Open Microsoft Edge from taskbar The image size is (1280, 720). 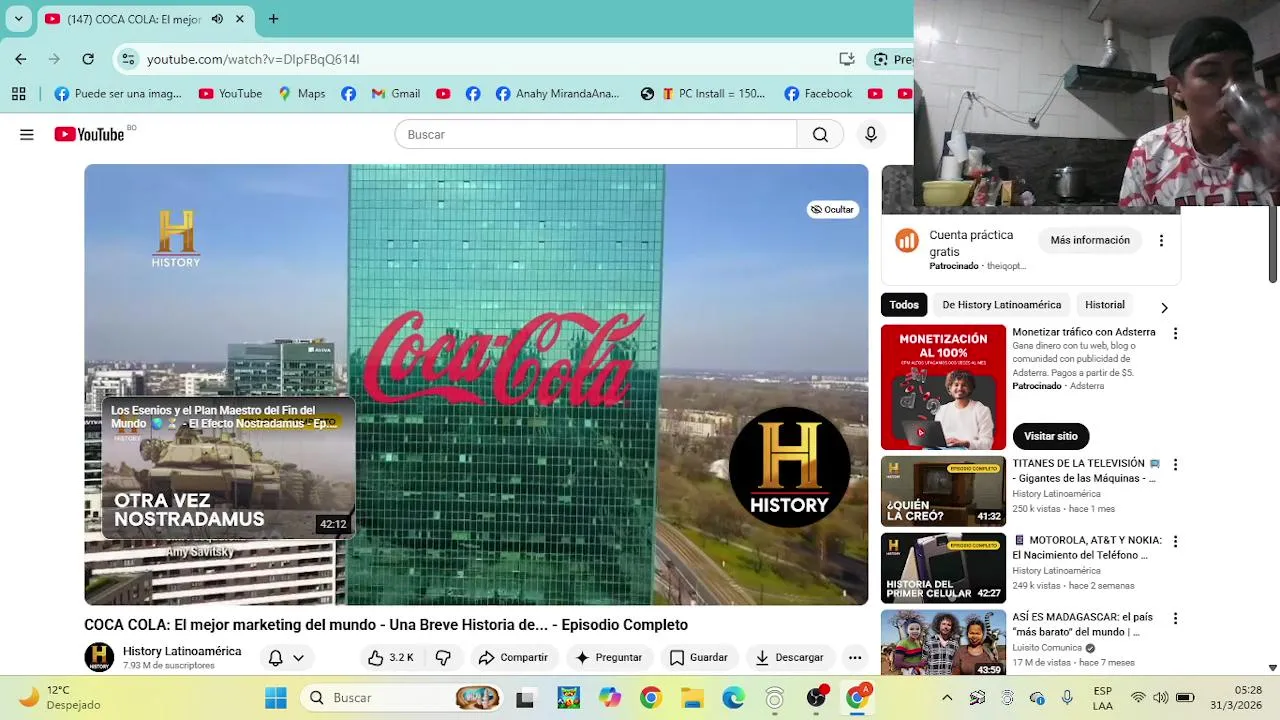[x=733, y=697]
